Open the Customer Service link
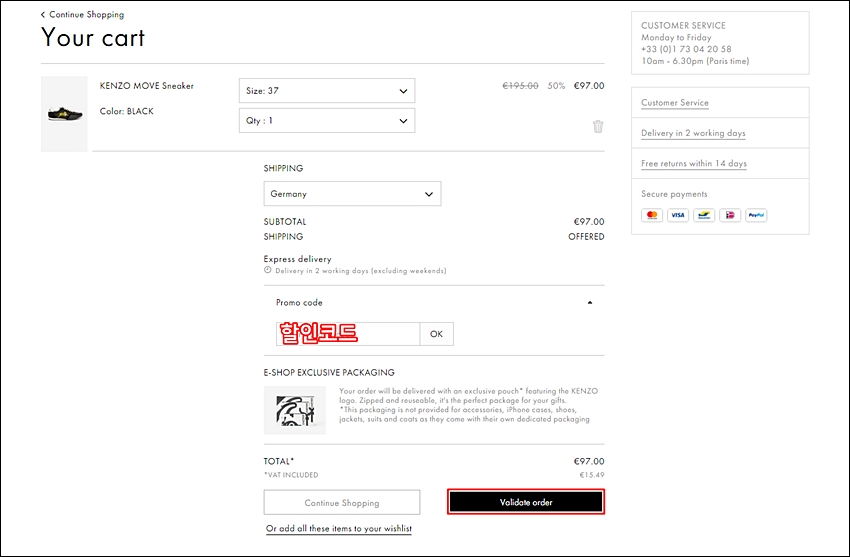 [675, 102]
